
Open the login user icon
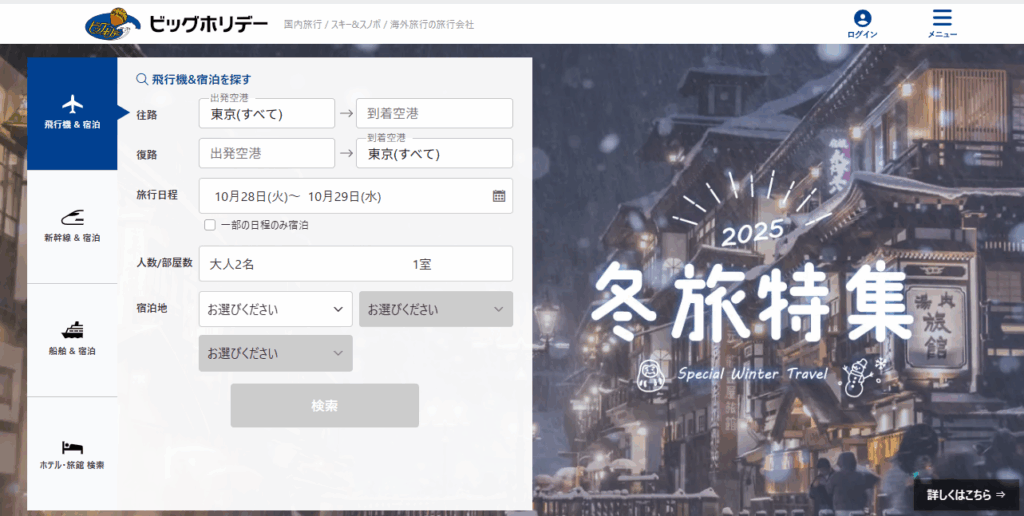tap(862, 19)
